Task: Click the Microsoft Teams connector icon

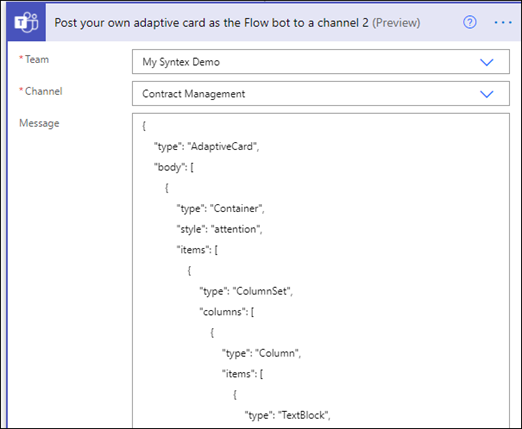Action: [26, 22]
